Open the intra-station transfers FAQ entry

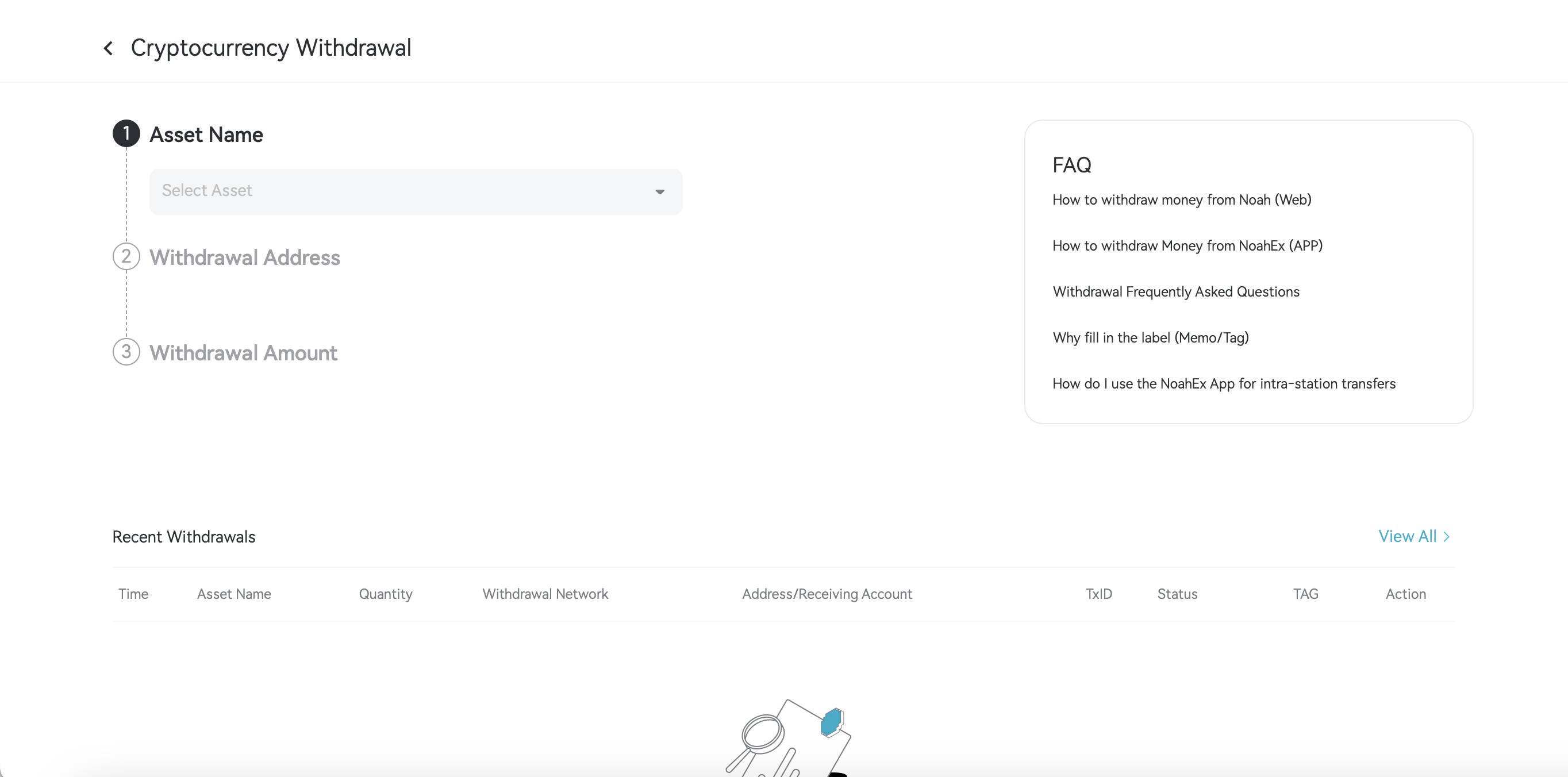point(1224,383)
